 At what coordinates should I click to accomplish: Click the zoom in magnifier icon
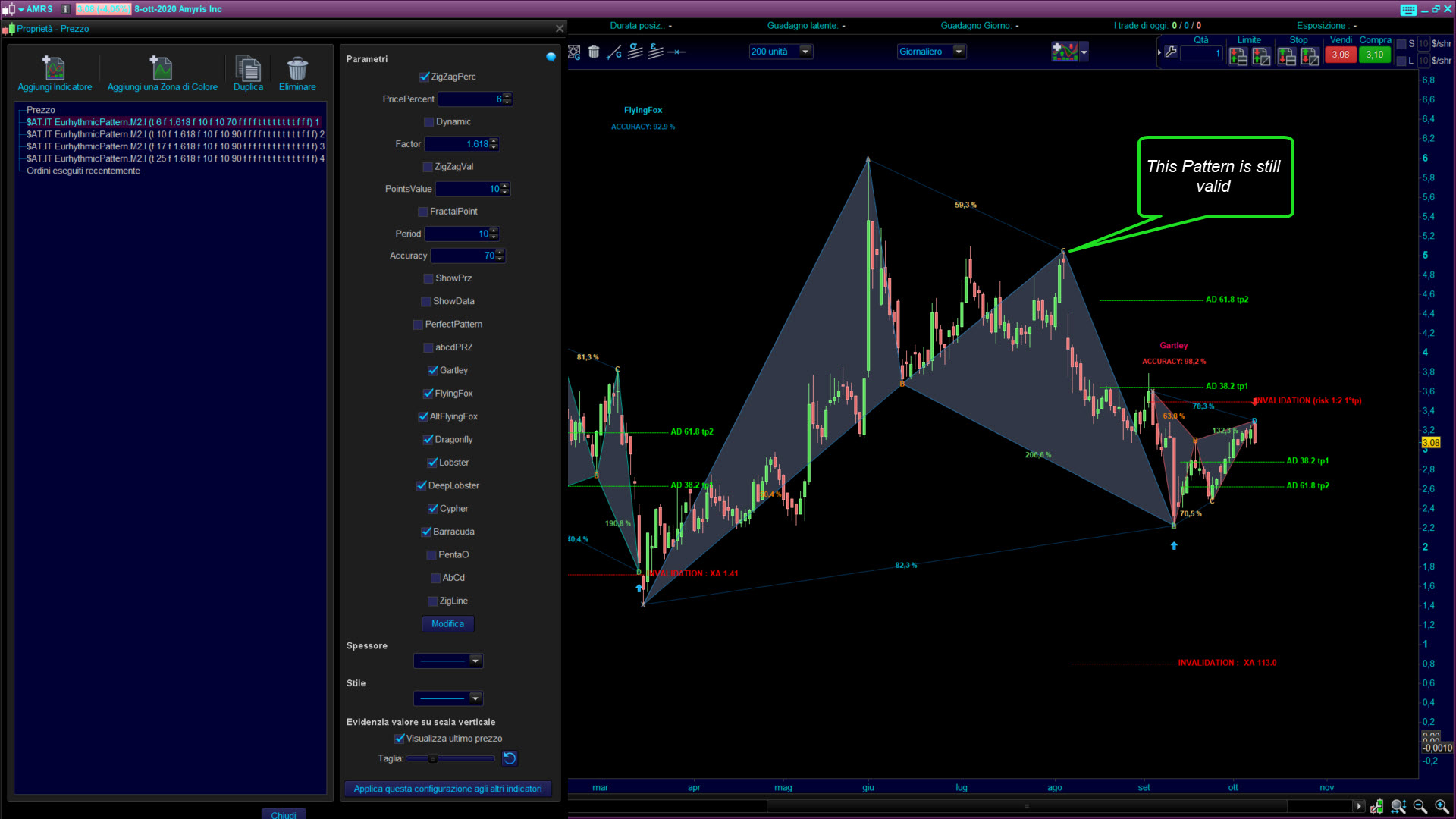pos(1442,806)
